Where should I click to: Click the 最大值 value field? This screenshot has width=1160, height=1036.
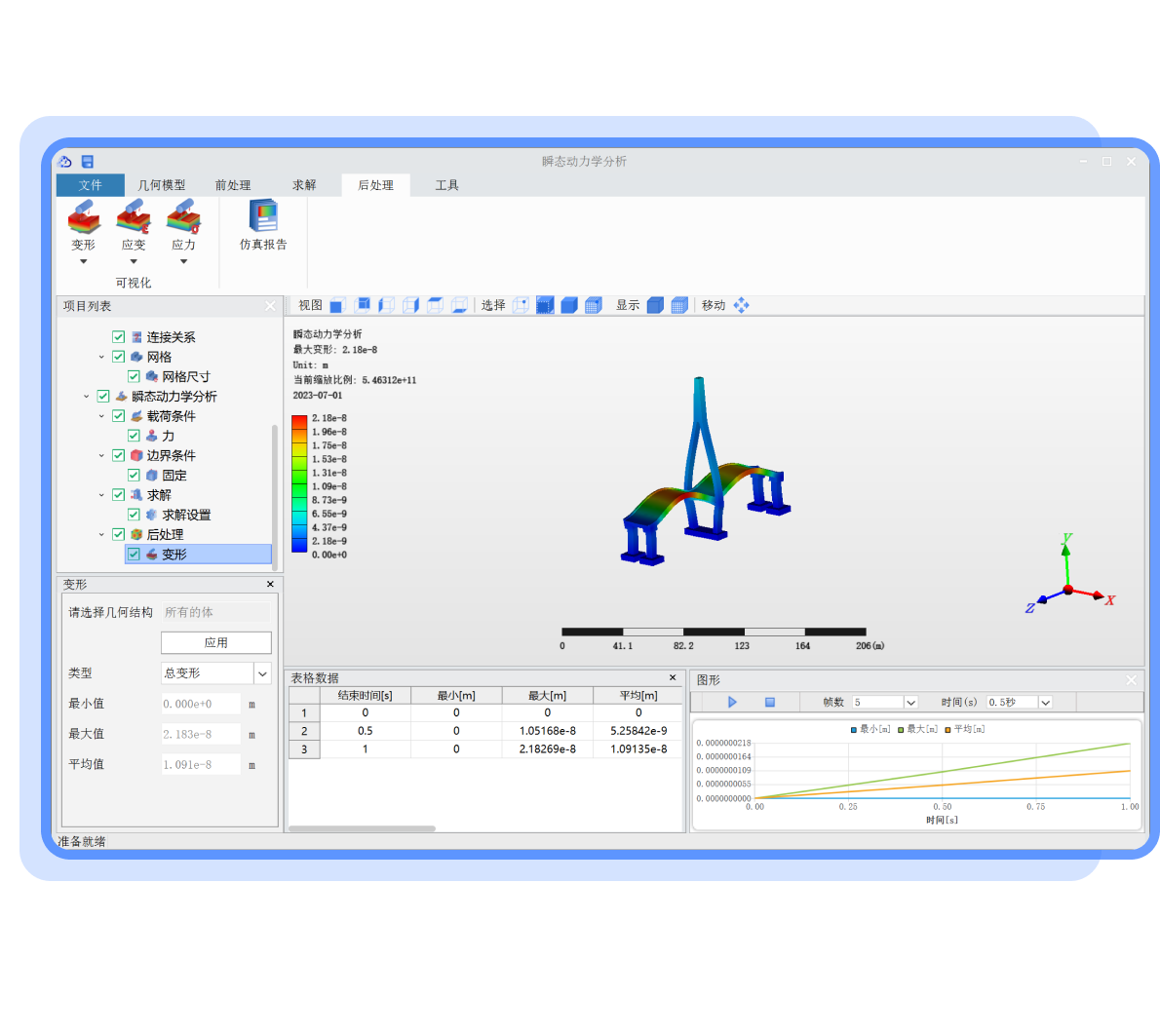coord(201,734)
